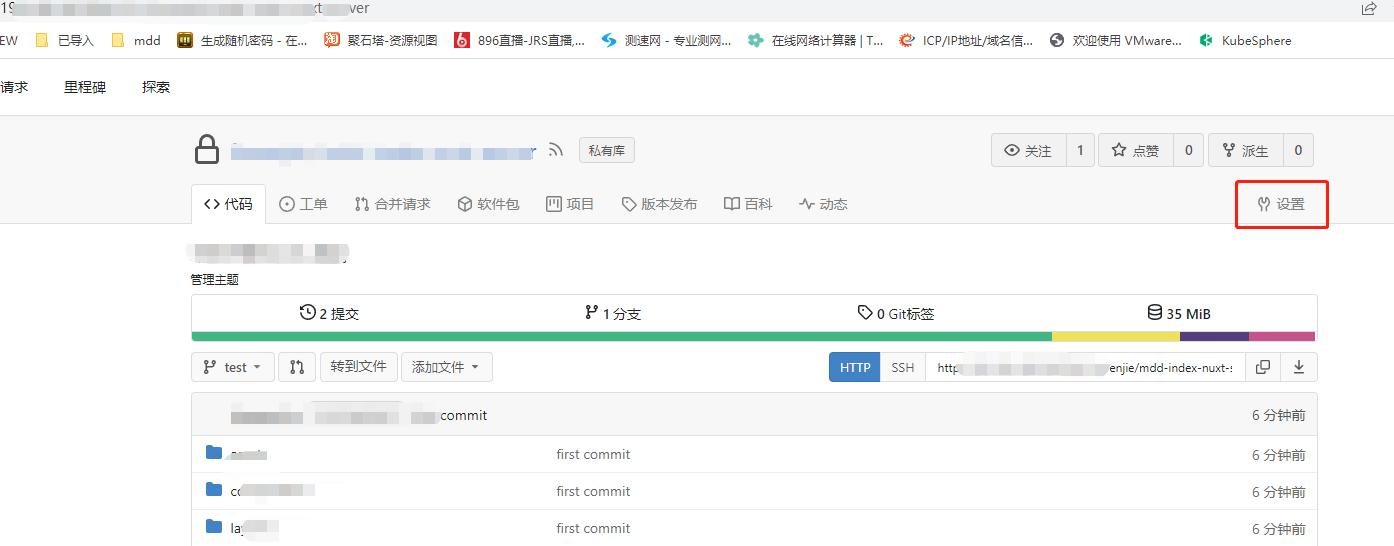Viewport: 1394px width, 546px height.
Task: Toggle watch (关注) on the repository
Action: 1029,151
